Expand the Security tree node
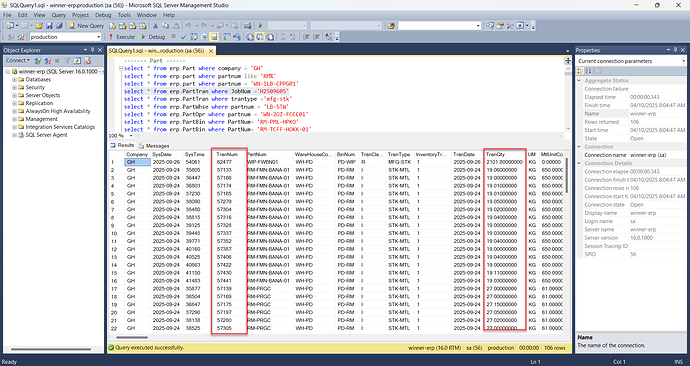The image size is (690, 366). (14, 88)
